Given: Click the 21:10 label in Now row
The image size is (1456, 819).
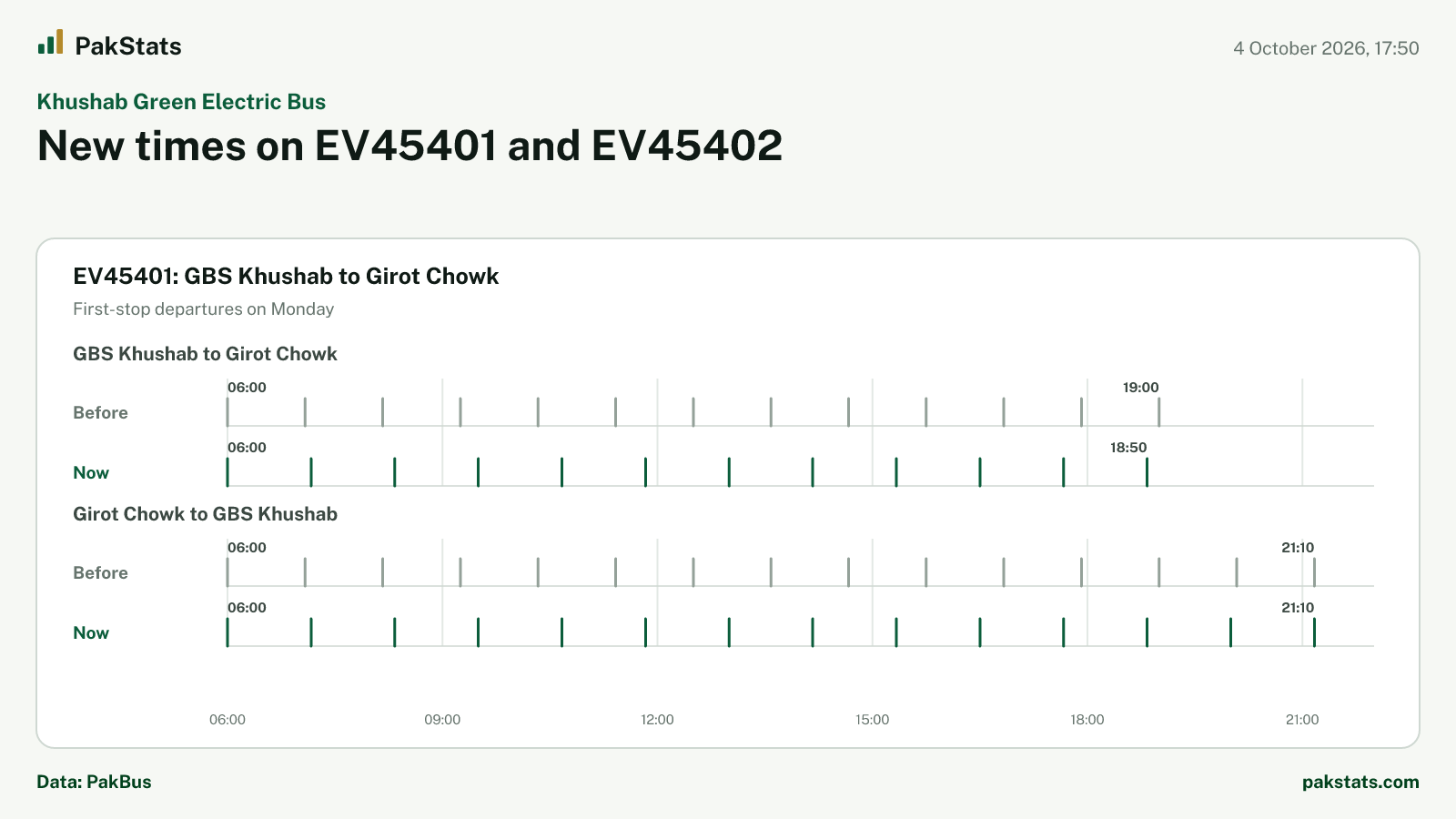Looking at the screenshot, I should tap(1298, 608).
